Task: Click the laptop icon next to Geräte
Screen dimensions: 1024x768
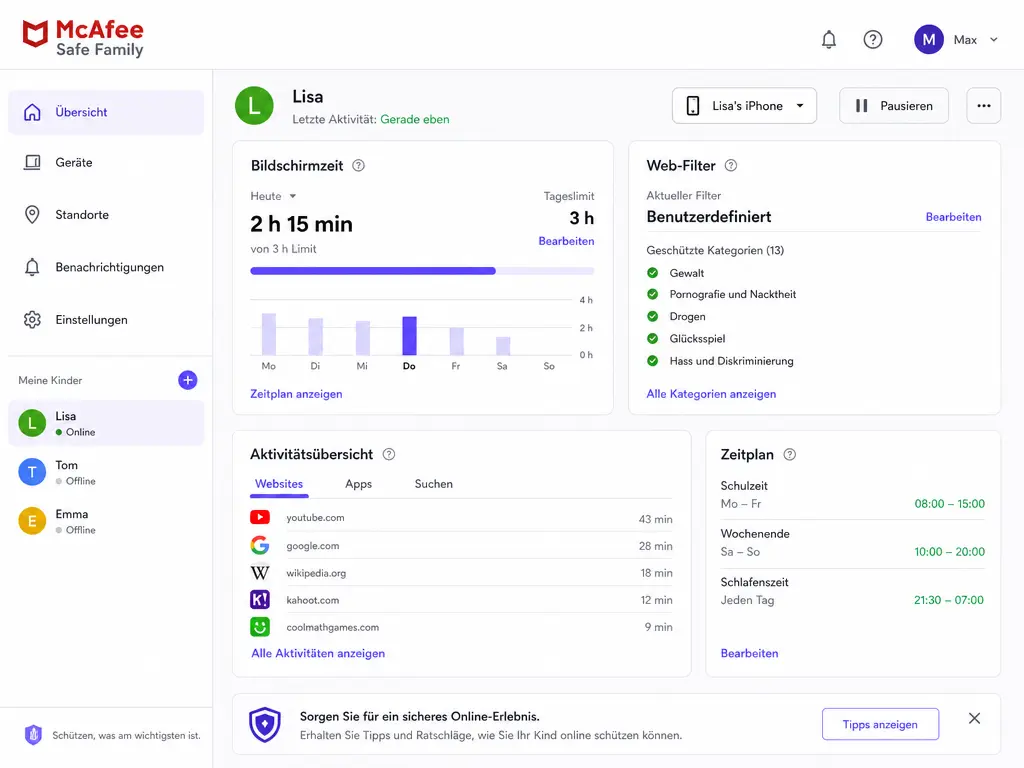Action: click(32, 163)
